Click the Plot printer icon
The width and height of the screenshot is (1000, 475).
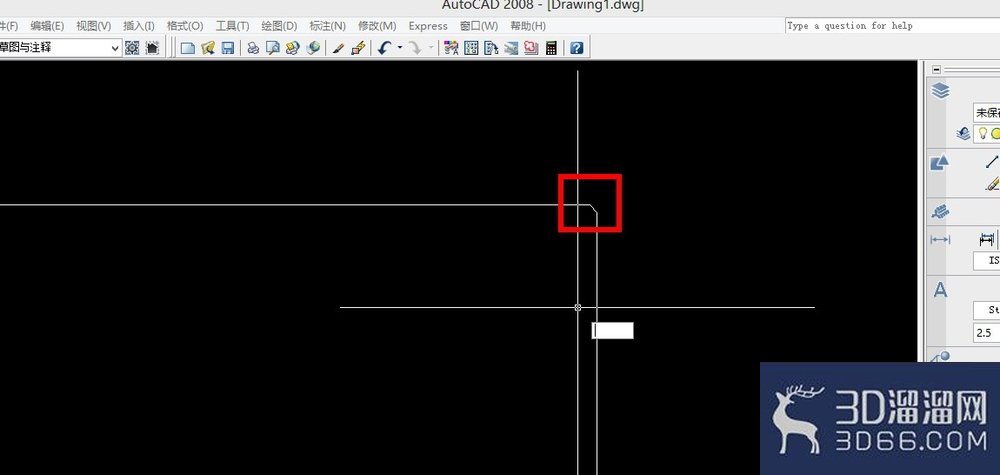click(253, 48)
